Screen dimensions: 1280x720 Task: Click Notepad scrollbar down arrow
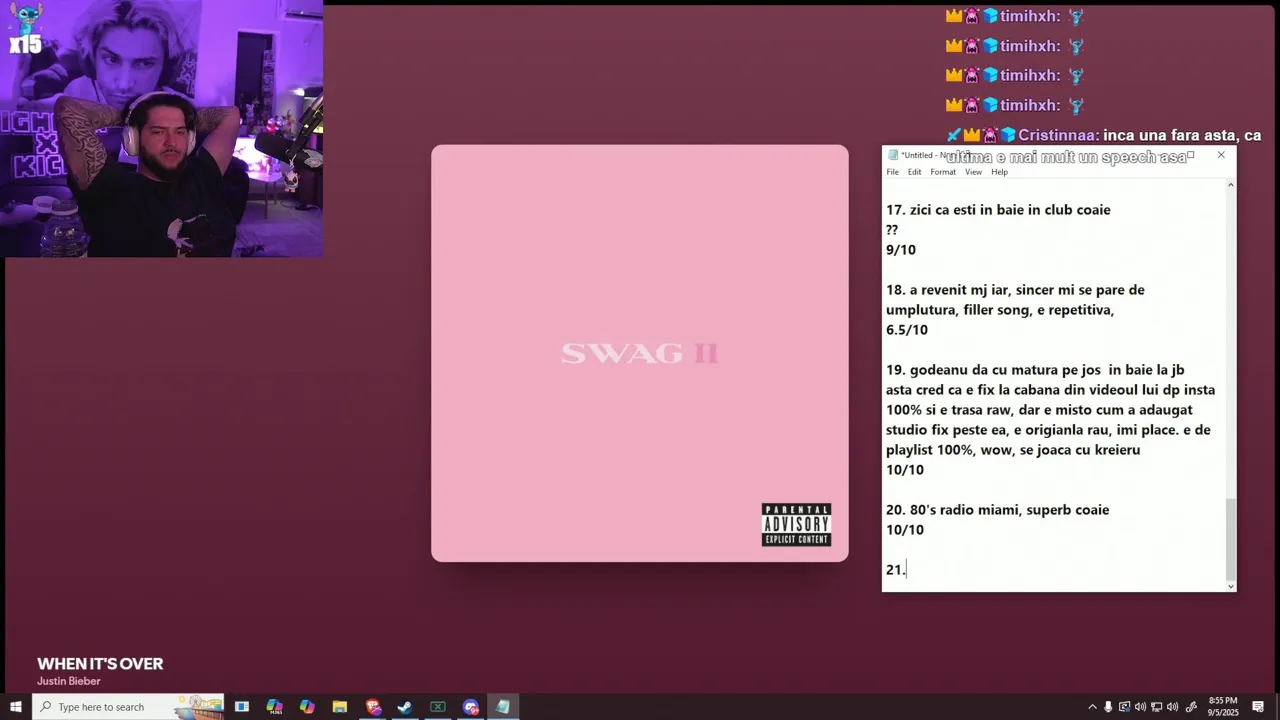coord(1231,586)
